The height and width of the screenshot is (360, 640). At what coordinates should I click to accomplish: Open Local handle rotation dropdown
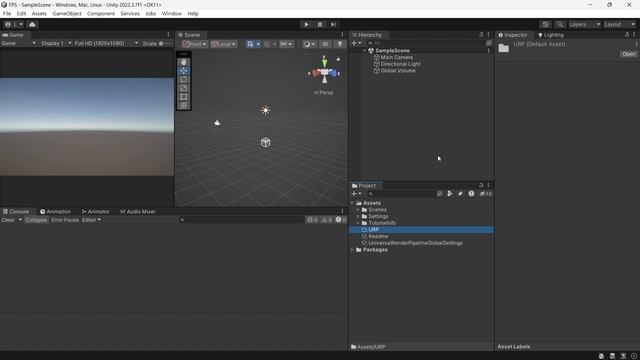(223, 44)
